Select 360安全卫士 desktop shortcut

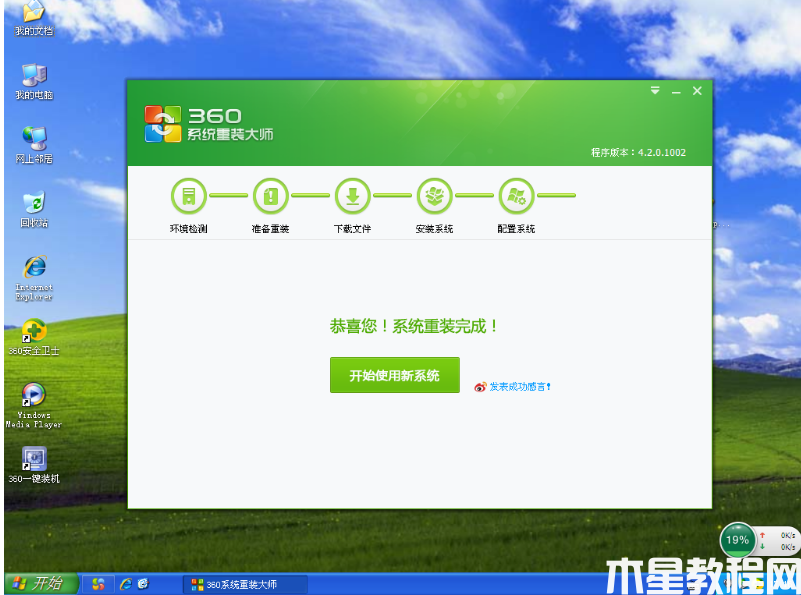tap(34, 338)
